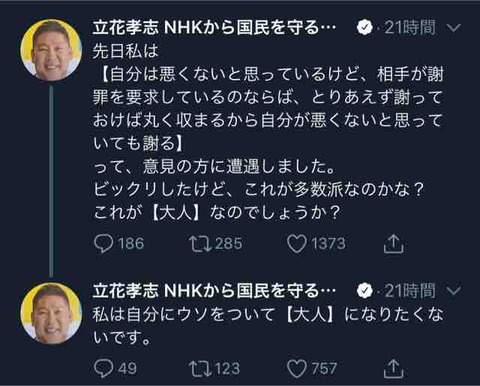Like the first tweet with 1373 likes
This screenshot has height=386, width=480.
point(297,244)
